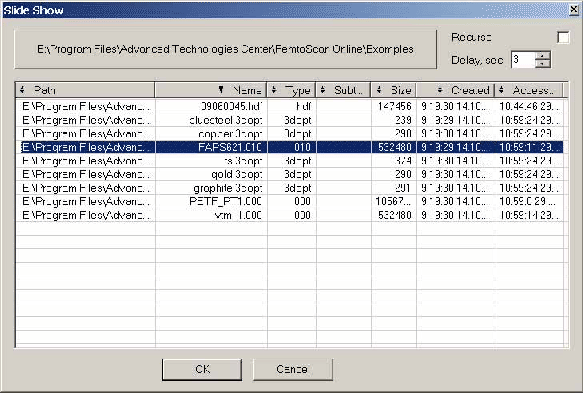Increase the delay seconds value
The height and width of the screenshot is (393, 583).
click(x=543, y=55)
